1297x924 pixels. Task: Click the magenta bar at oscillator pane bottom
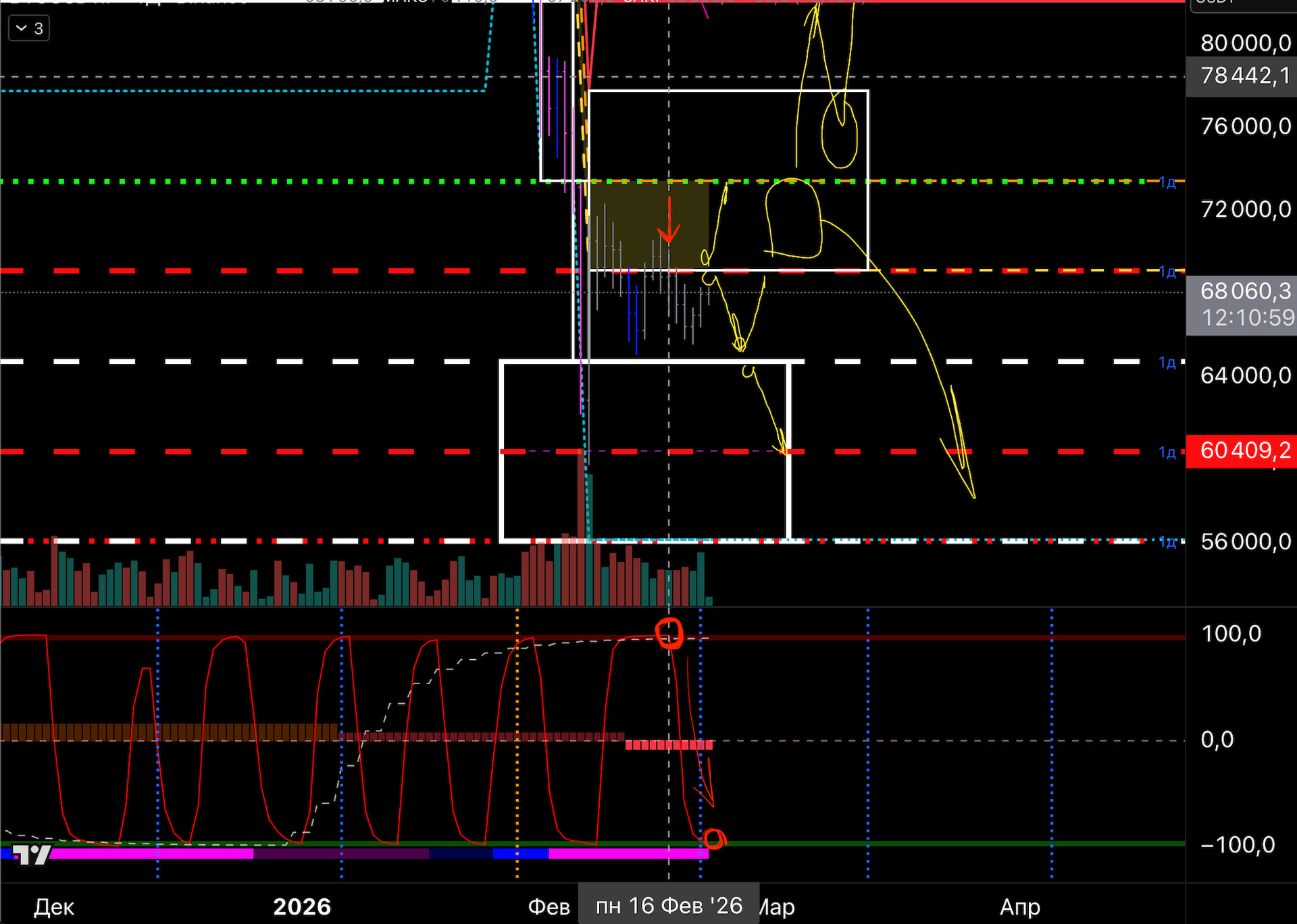149,854
